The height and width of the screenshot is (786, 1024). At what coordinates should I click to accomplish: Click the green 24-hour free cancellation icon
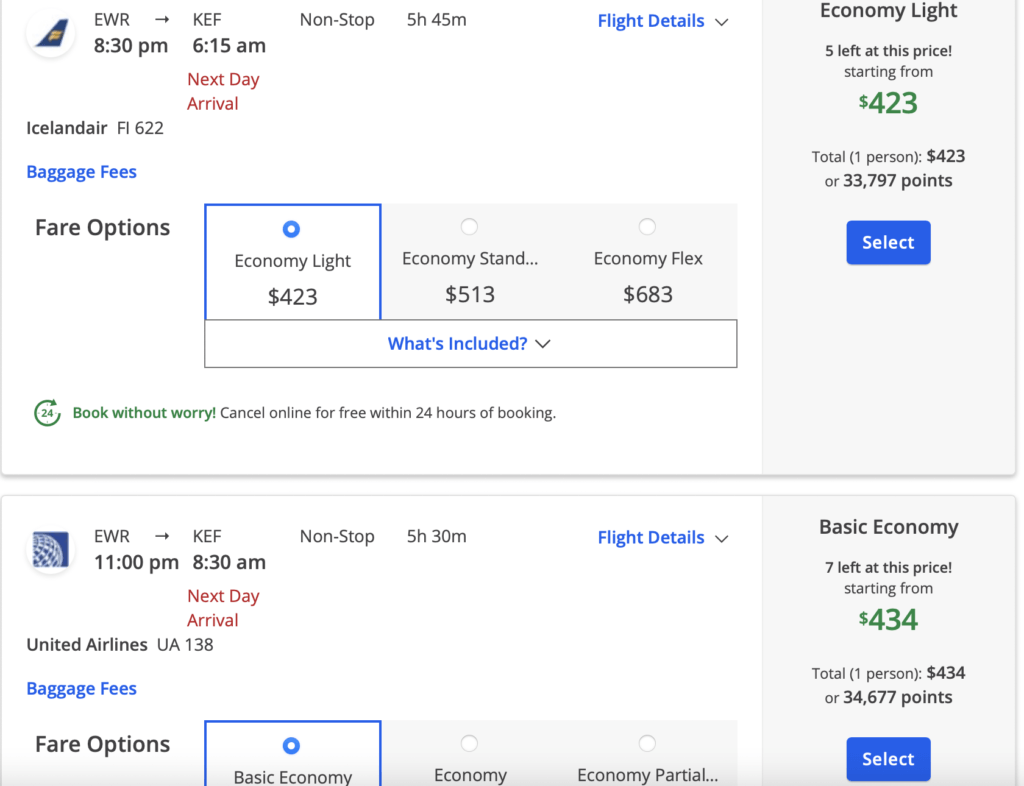(x=45, y=412)
